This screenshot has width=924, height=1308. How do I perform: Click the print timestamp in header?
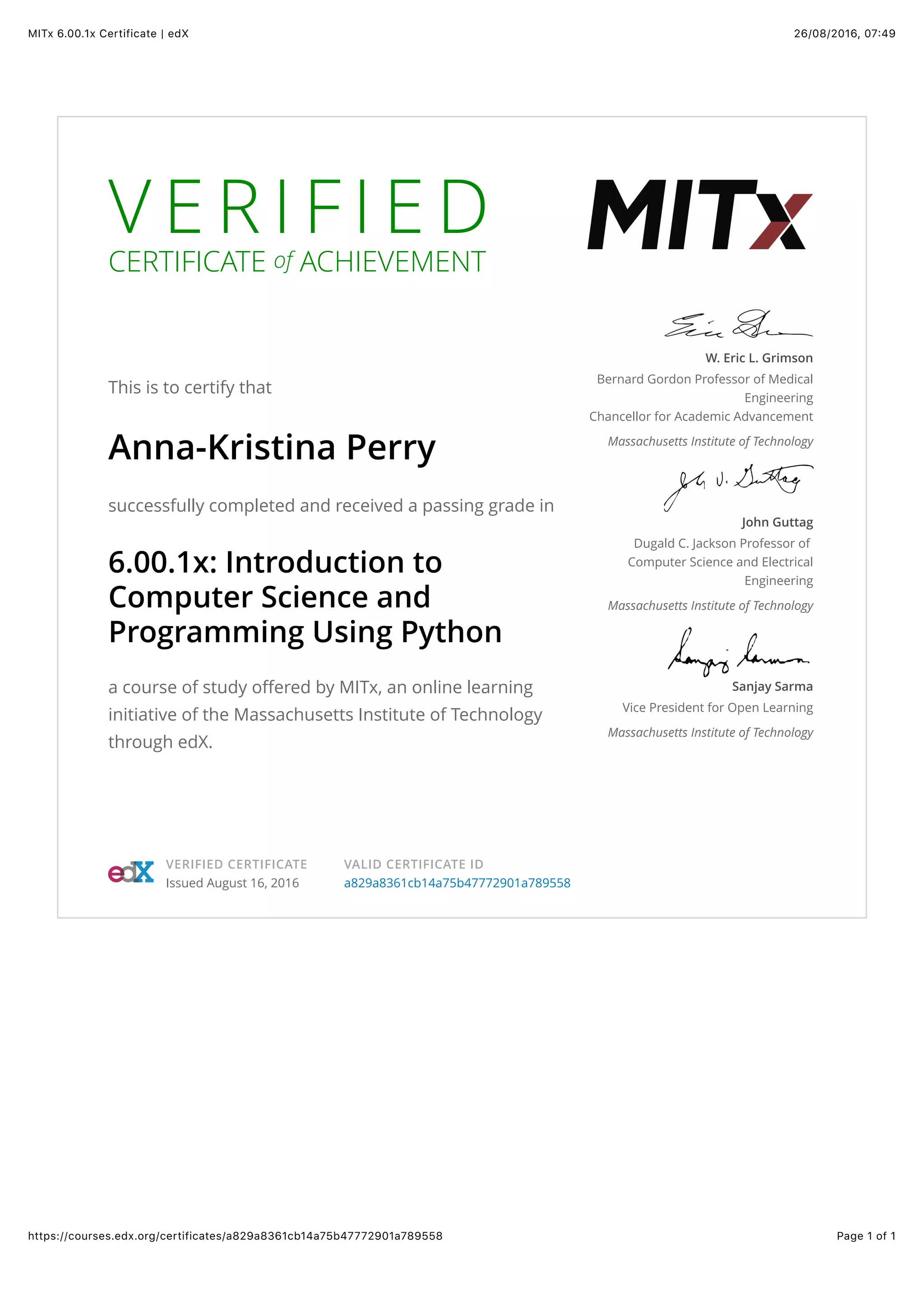tap(844, 33)
